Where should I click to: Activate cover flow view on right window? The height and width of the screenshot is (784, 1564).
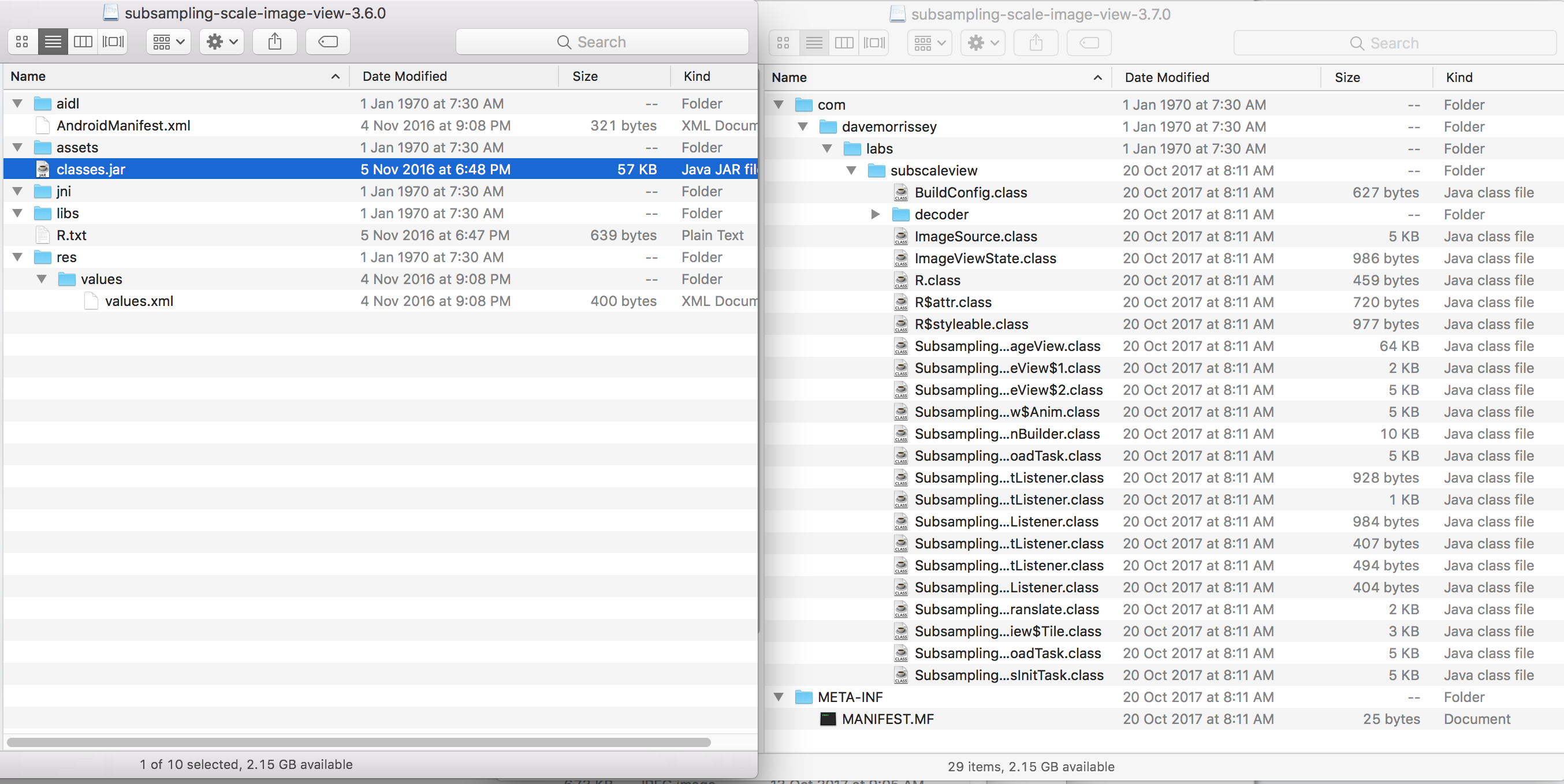(x=874, y=43)
